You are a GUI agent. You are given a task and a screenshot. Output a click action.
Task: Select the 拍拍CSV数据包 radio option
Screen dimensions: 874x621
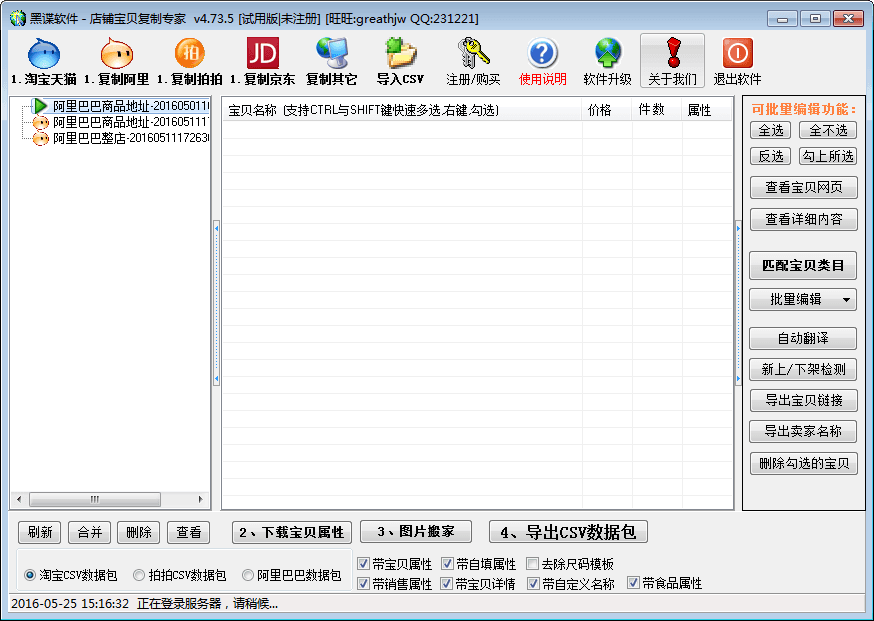(x=140, y=576)
